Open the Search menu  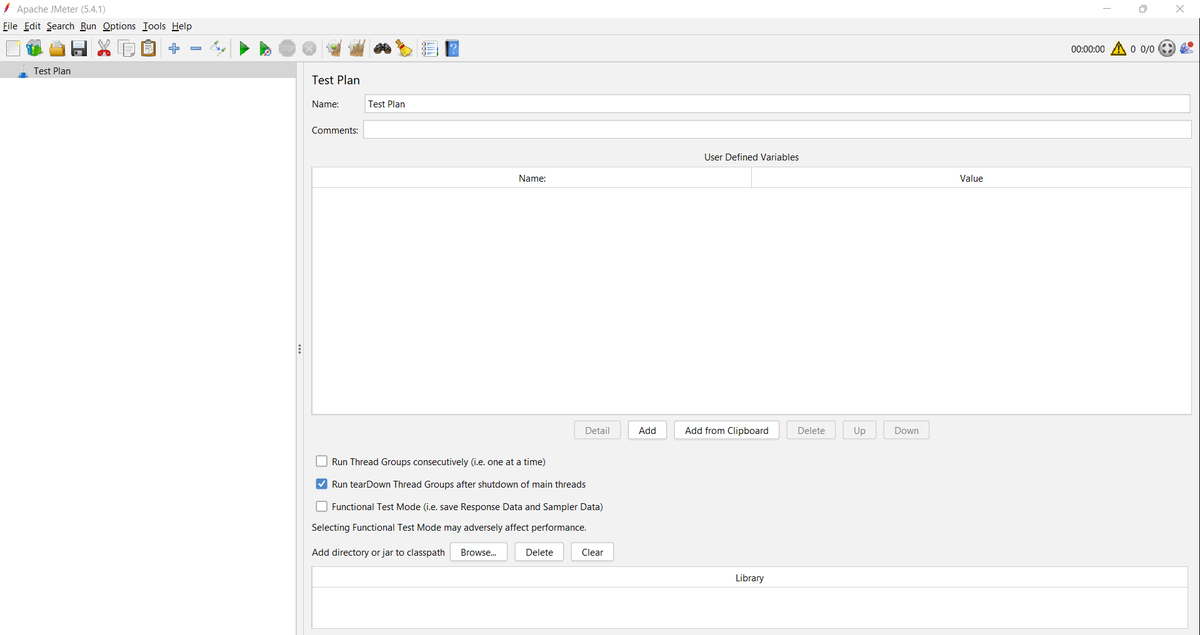[x=60, y=26]
